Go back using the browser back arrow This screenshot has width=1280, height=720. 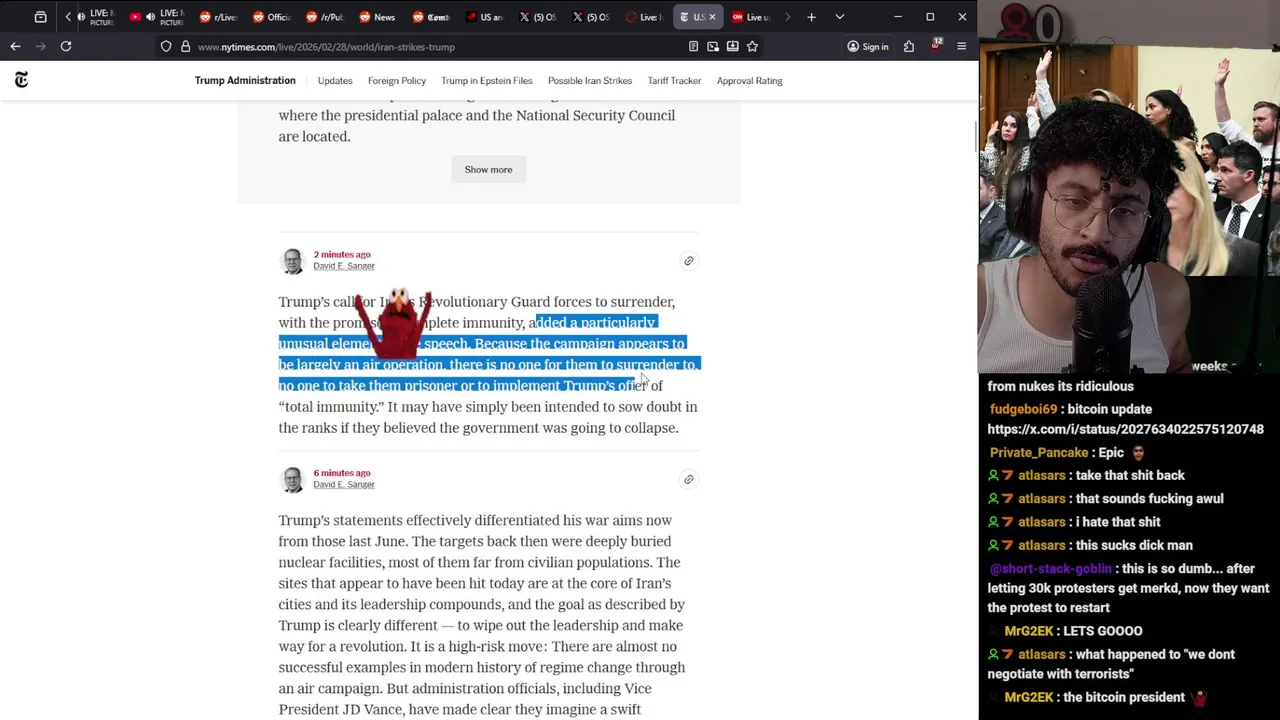[15, 46]
